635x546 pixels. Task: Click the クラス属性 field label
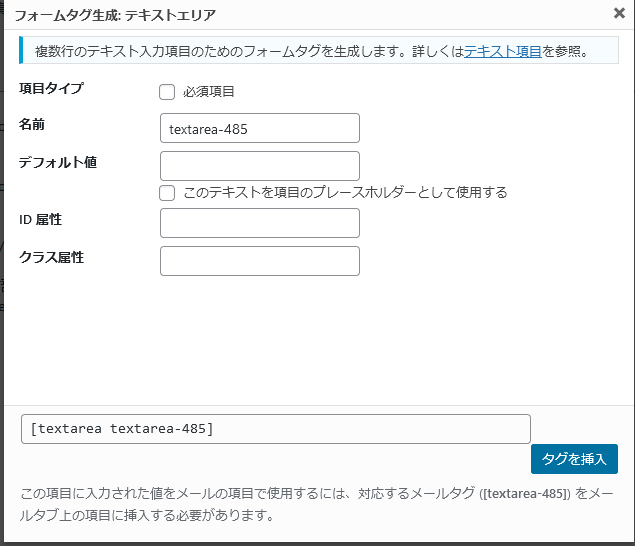pyautogui.click(x=51, y=257)
